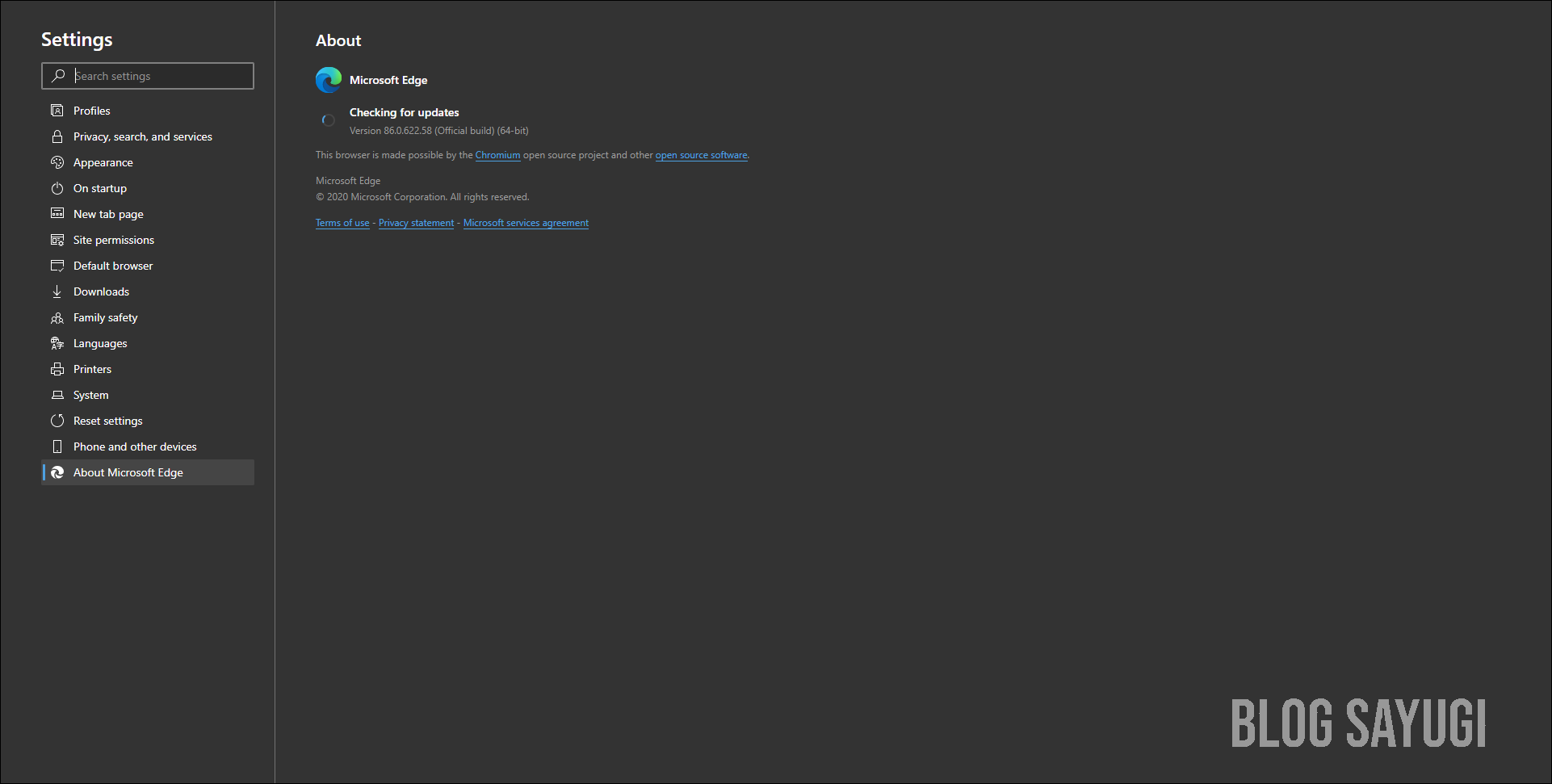Click the Appearance settings icon
The height and width of the screenshot is (784, 1552).
pos(57,162)
